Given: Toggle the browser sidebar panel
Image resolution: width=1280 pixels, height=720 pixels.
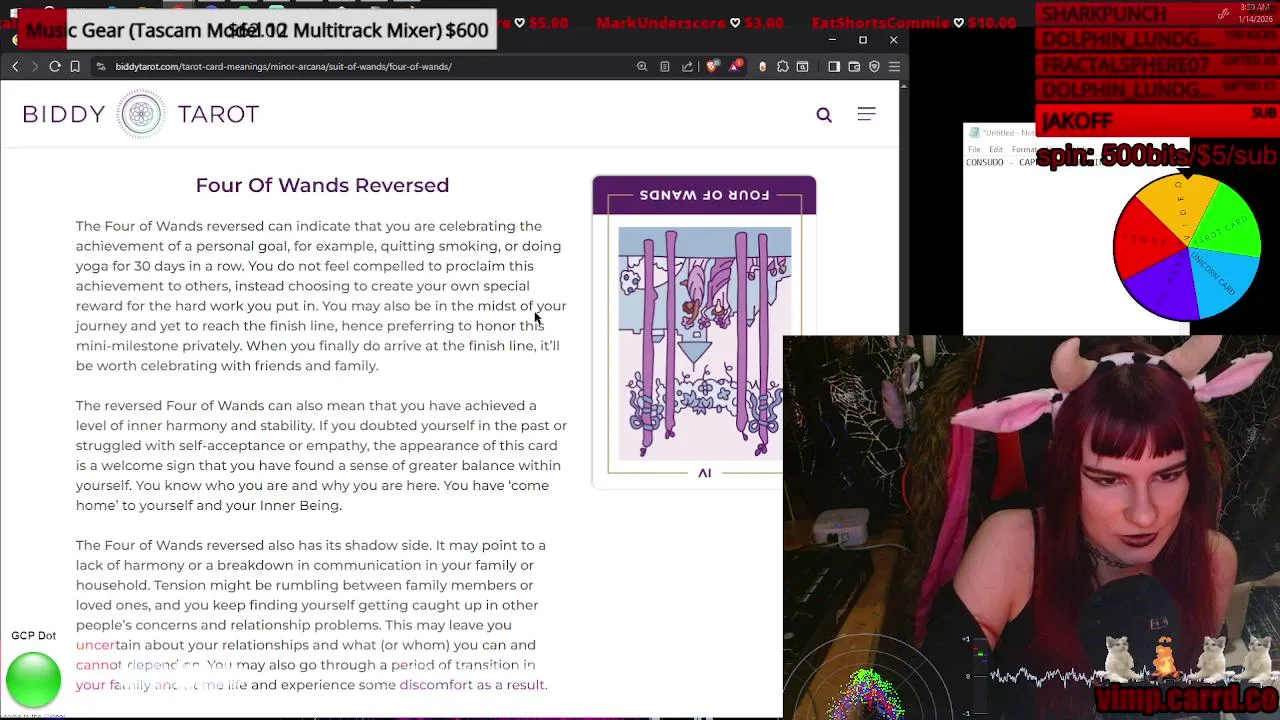Looking at the screenshot, I should (834, 66).
